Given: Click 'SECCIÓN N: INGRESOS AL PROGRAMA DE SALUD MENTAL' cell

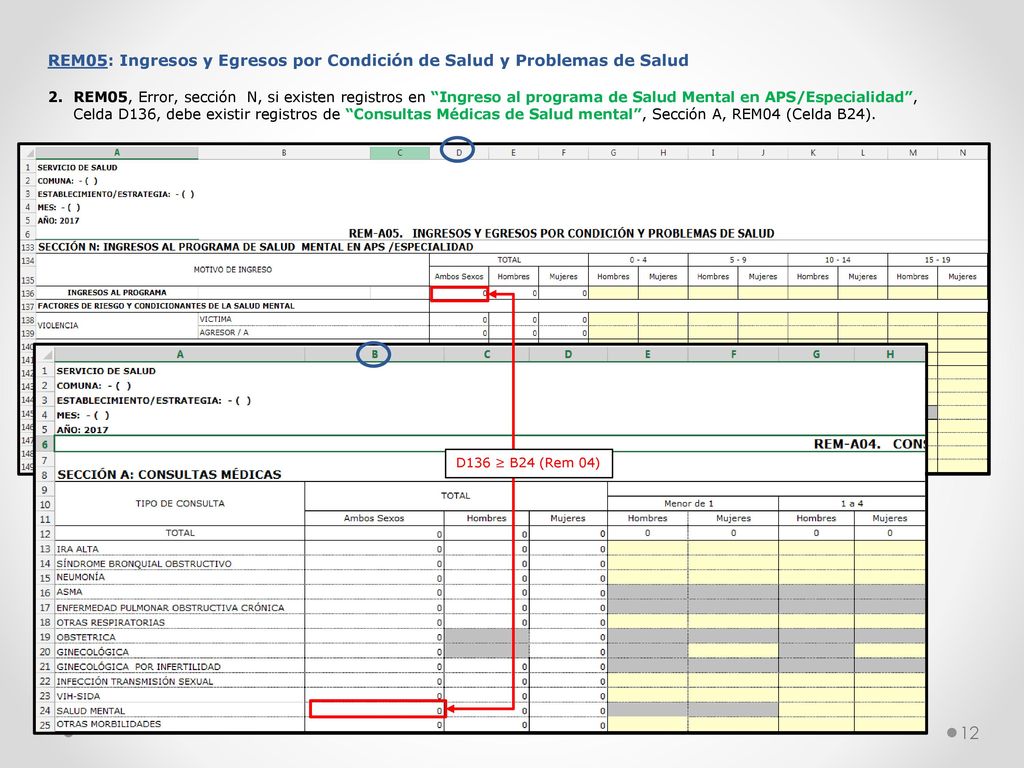Looking at the screenshot, I should click(255, 247).
